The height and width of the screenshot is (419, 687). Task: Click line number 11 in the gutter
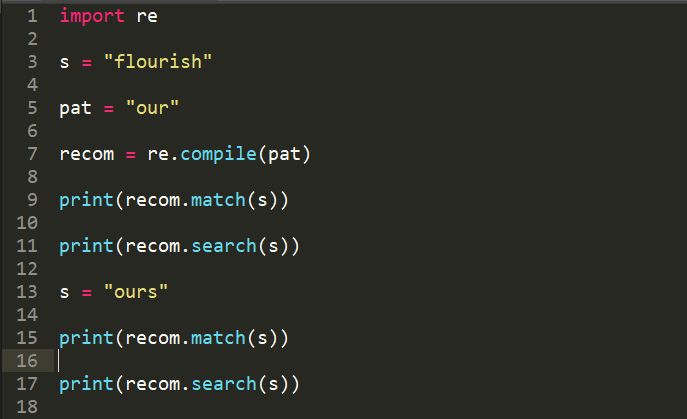click(27, 246)
